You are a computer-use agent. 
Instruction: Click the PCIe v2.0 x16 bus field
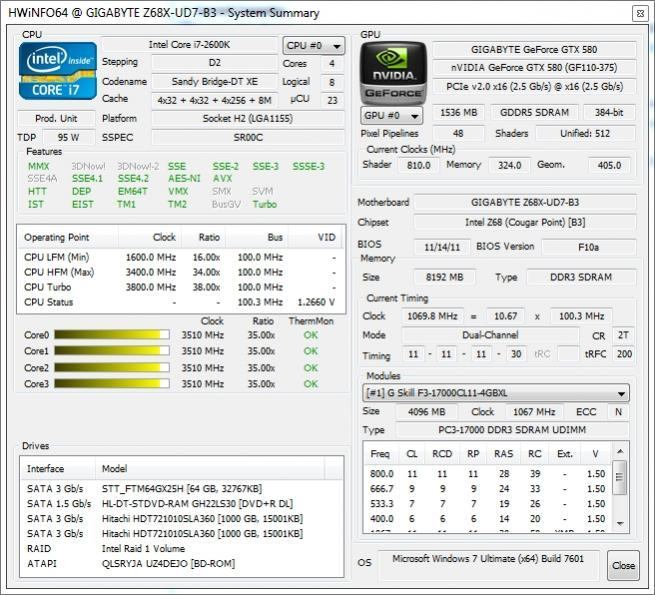click(x=534, y=86)
